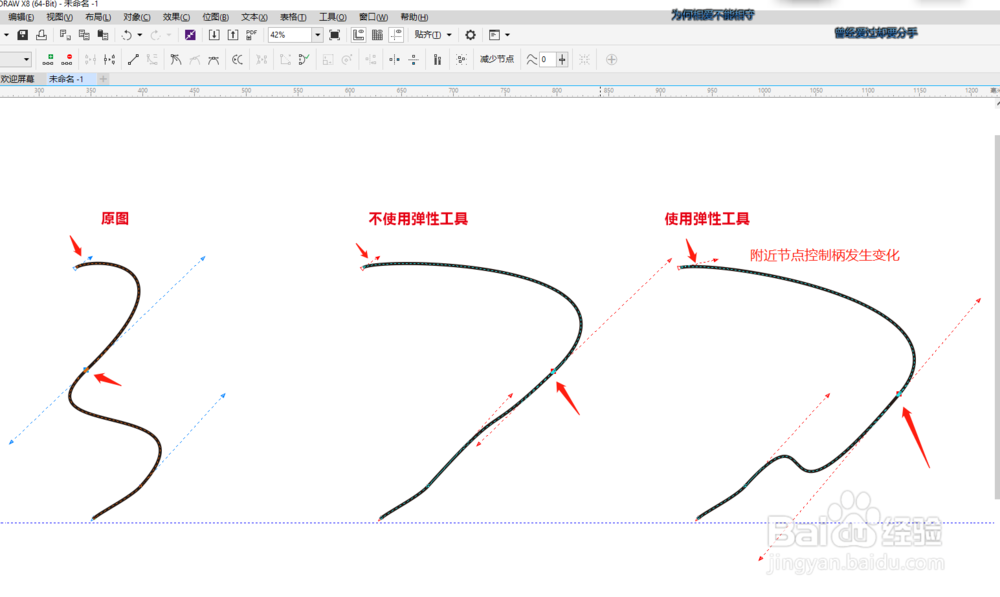Click the 减少节点 button

[x=497, y=59]
